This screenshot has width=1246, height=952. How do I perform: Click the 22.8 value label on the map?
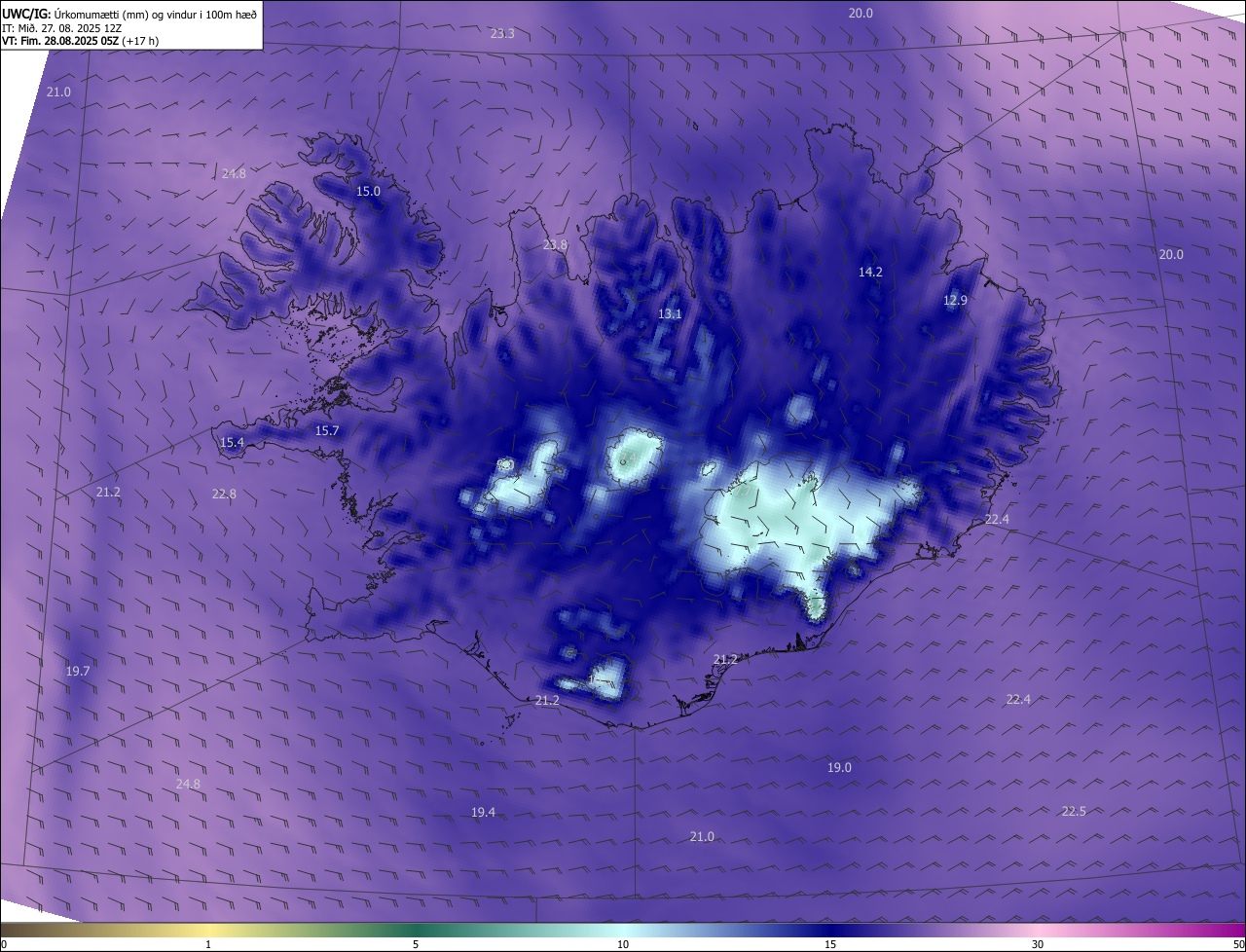224,494
